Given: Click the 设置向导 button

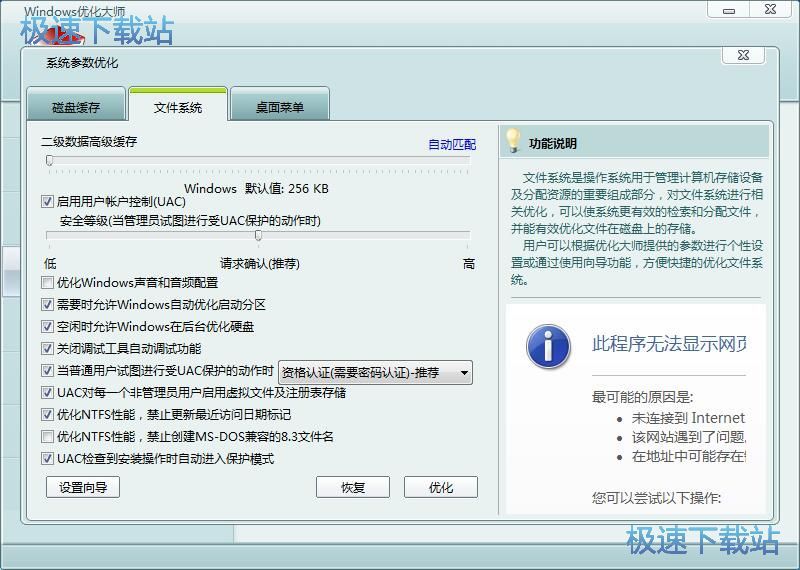Looking at the screenshot, I should pyautogui.click(x=83, y=487).
